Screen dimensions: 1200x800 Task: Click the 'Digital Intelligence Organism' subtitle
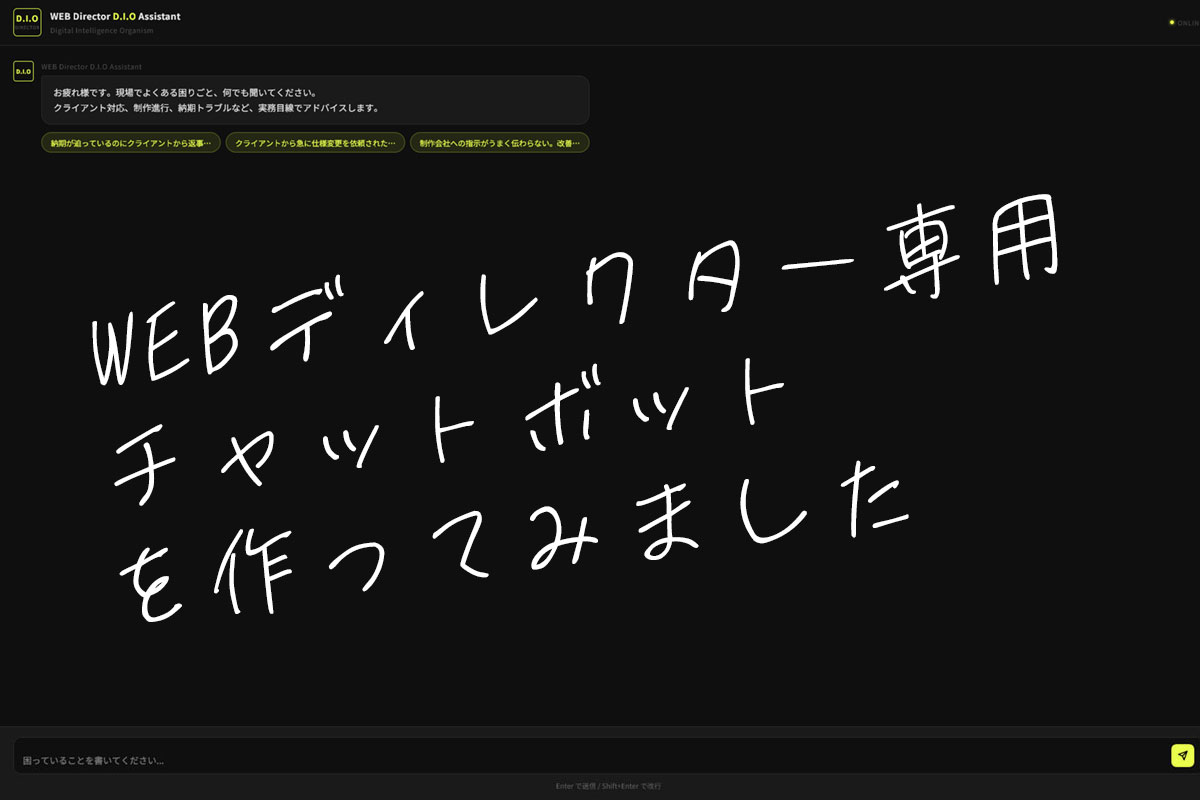pos(101,31)
